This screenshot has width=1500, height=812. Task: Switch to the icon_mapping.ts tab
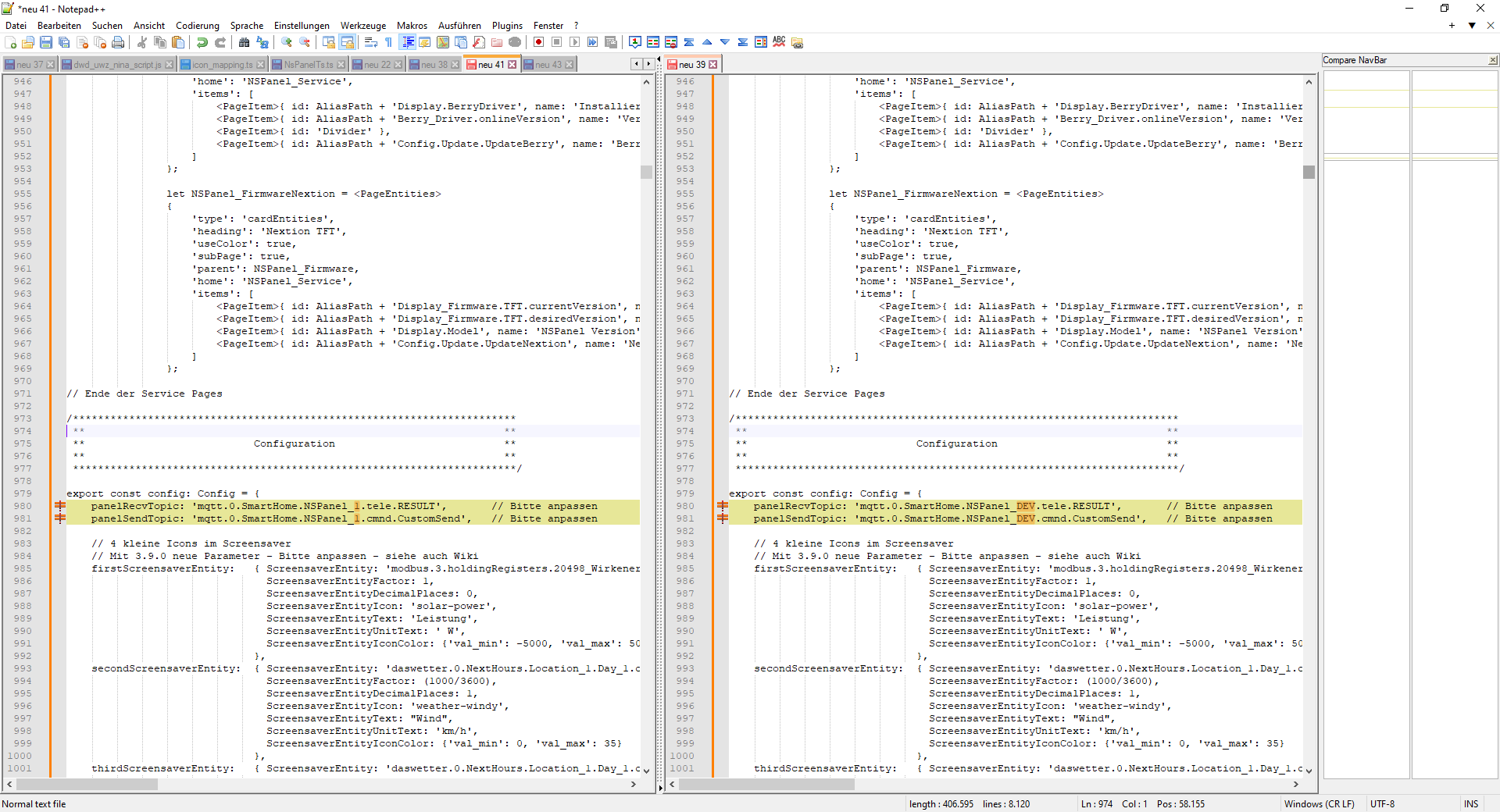pos(222,65)
